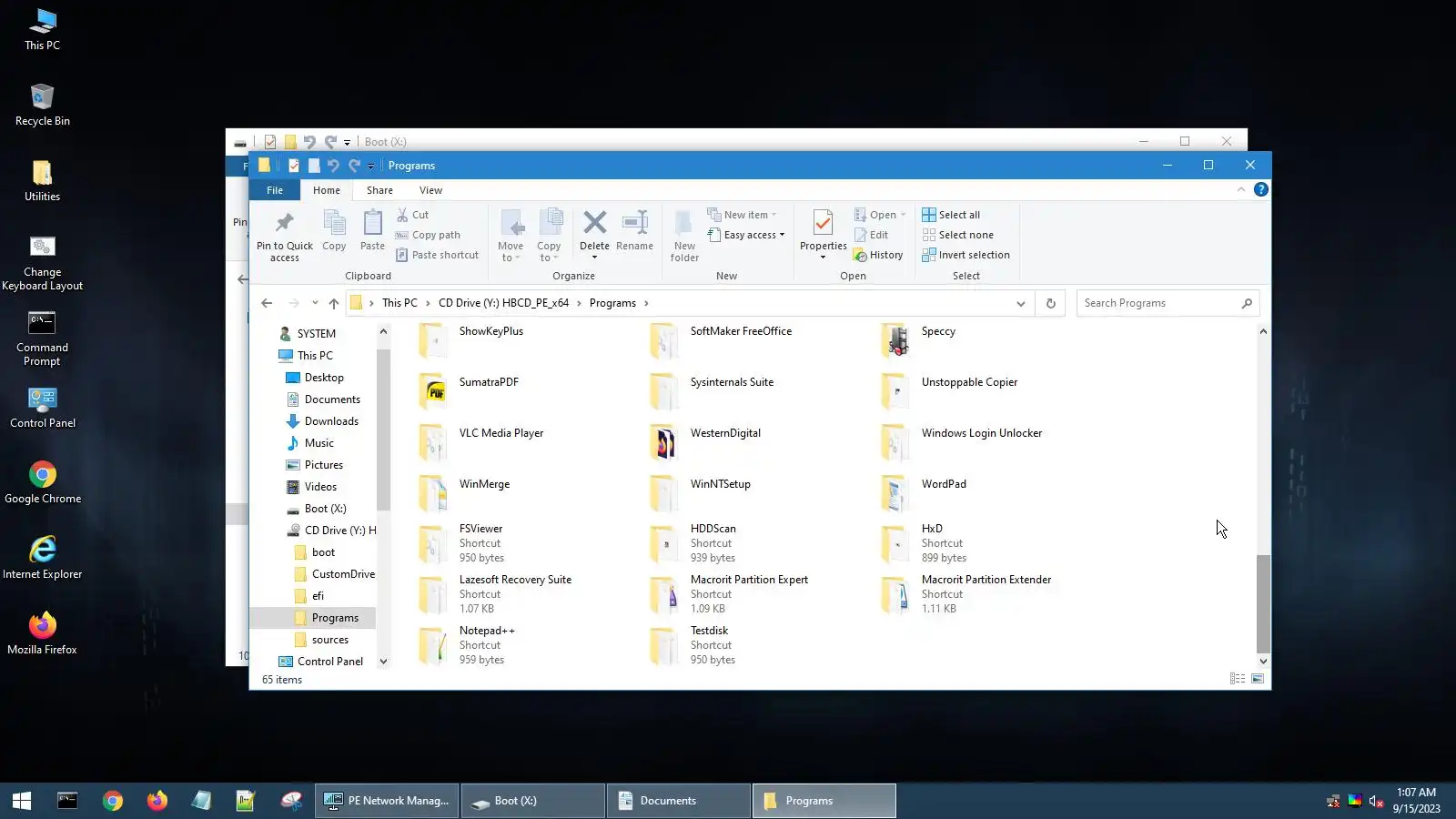The width and height of the screenshot is (1456, 819).
Task: Refresh the Programs folder view
Action: (x=1050, y=303)
